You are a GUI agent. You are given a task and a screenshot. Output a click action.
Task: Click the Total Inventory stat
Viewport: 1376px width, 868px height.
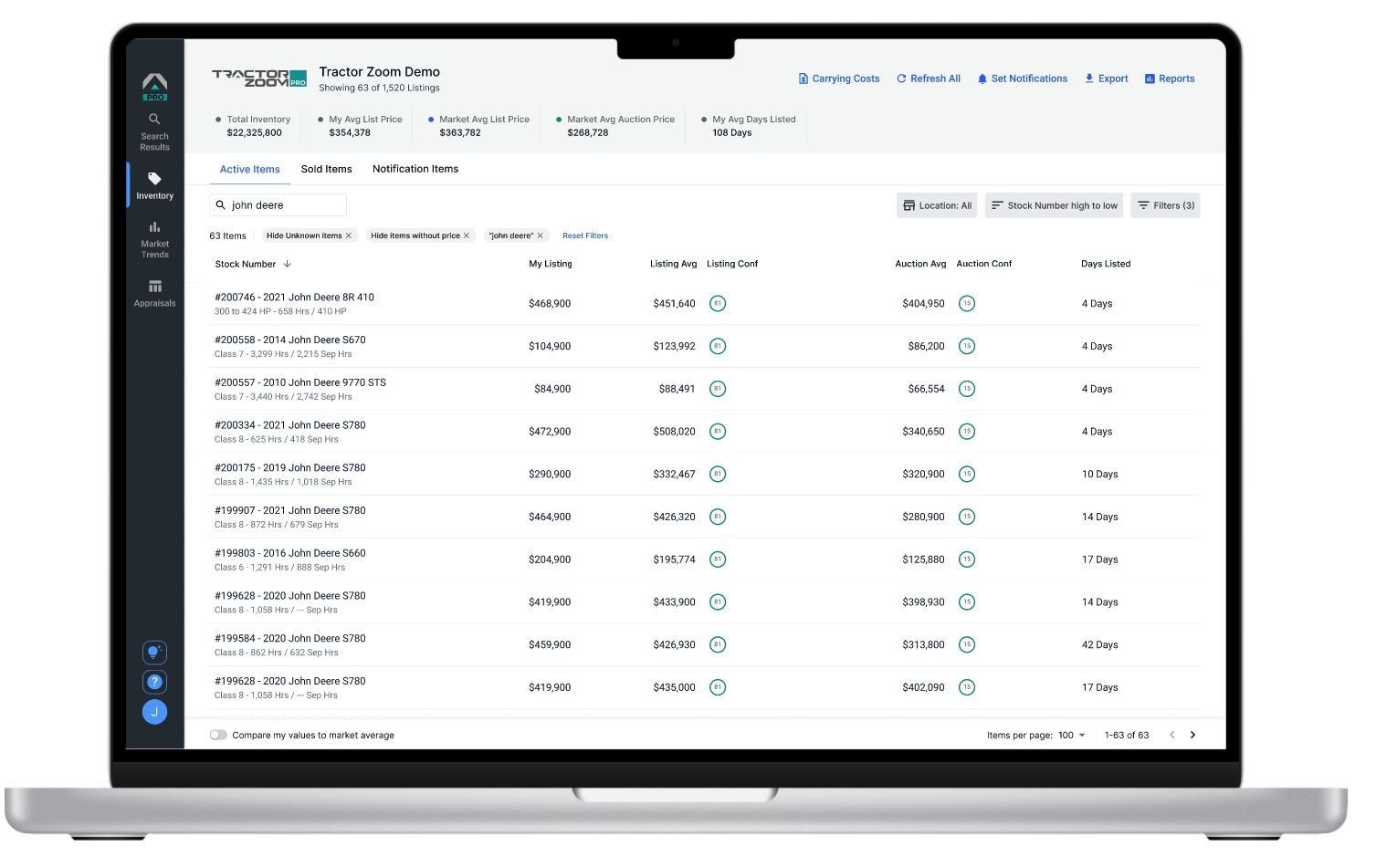coord(253,126)
